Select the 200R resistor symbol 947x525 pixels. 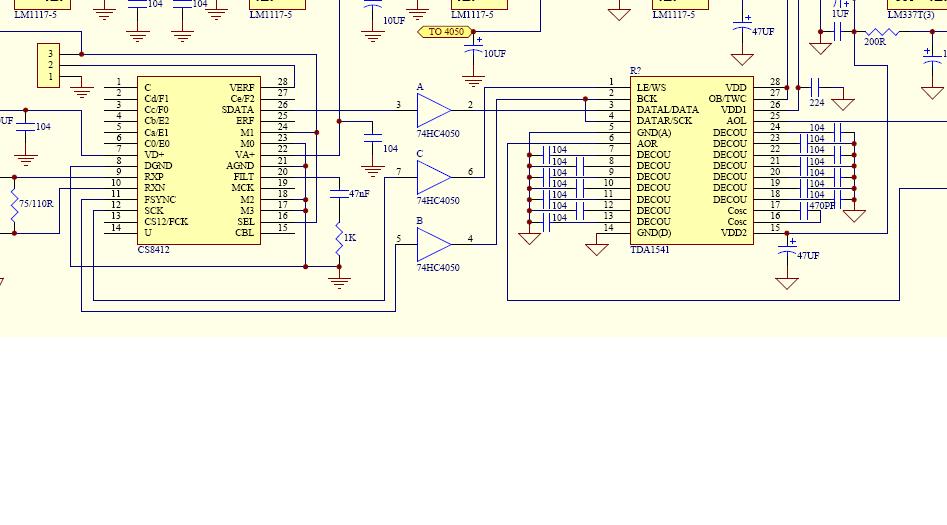[x=882, y=32]
